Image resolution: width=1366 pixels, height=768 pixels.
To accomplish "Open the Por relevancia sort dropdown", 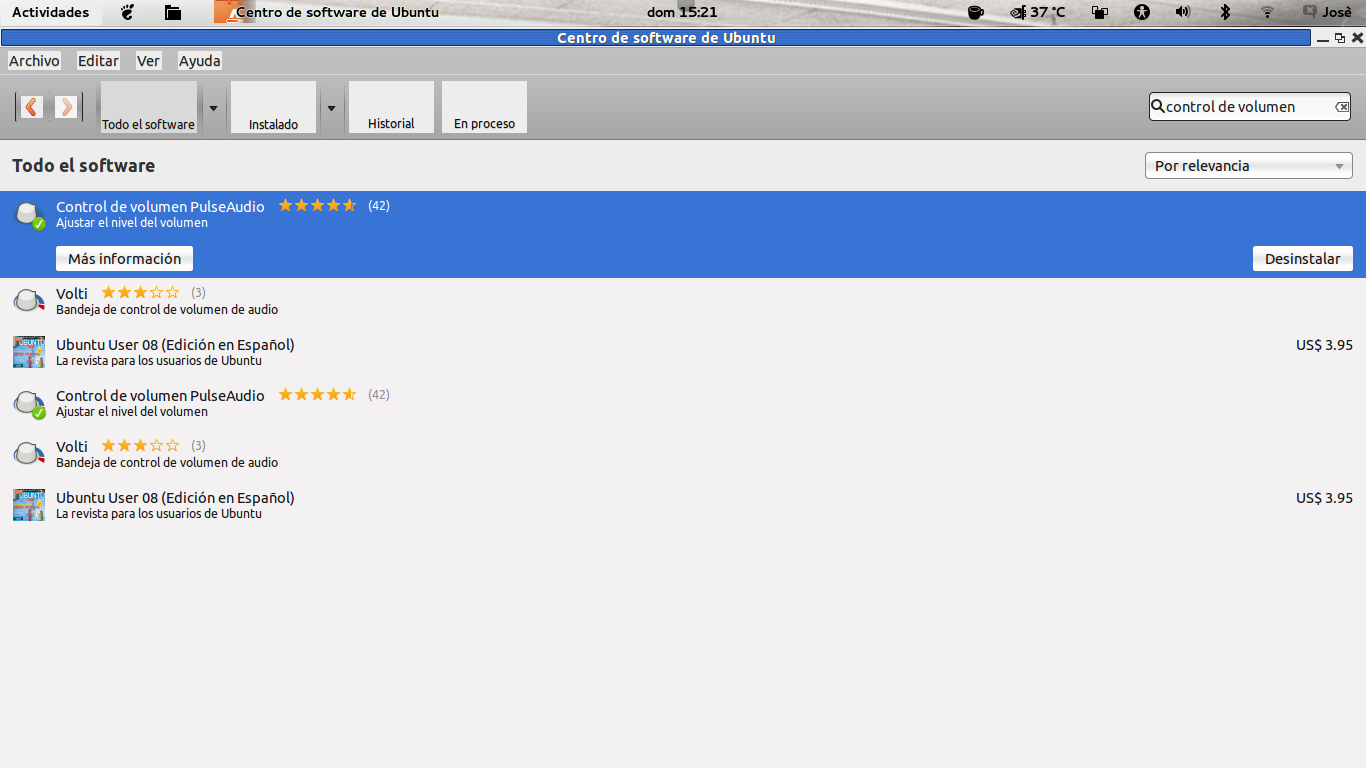I will [1248, 166].
